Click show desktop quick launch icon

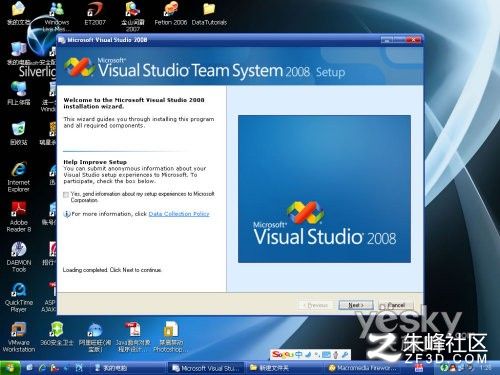[30, 368]
